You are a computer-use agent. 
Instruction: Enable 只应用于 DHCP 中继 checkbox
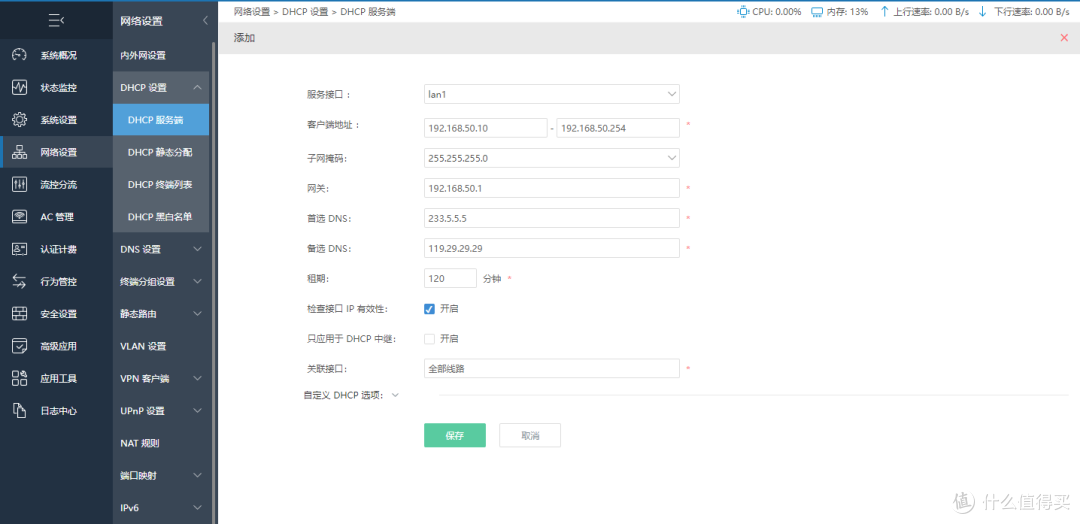(429, 339)
